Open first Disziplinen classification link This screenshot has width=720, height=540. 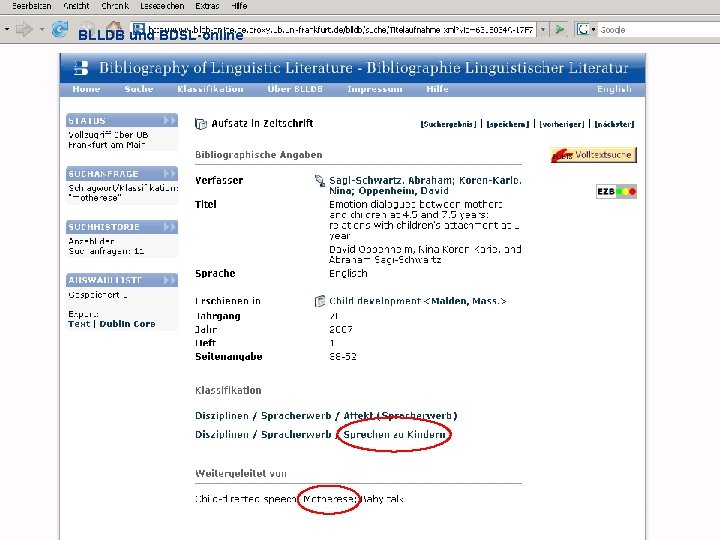[222, 416]
